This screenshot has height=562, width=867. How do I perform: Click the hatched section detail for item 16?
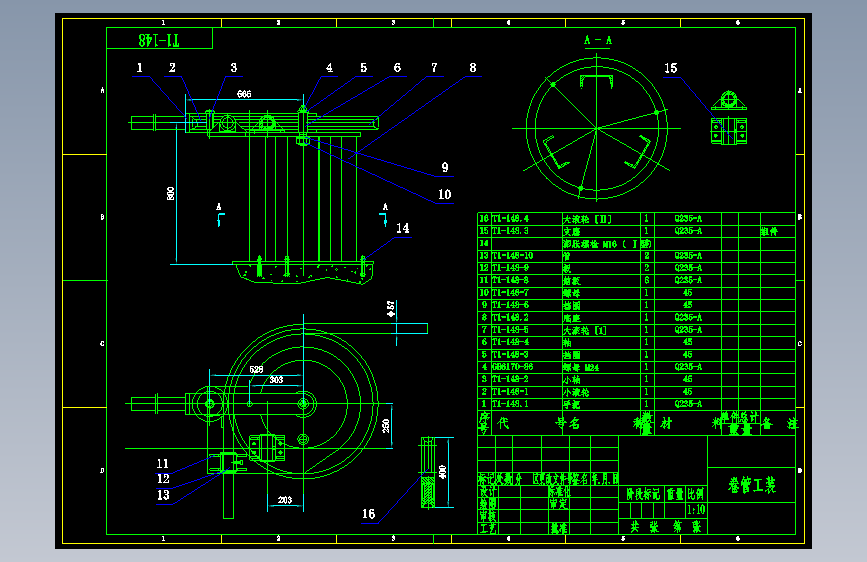click(427, 472)
